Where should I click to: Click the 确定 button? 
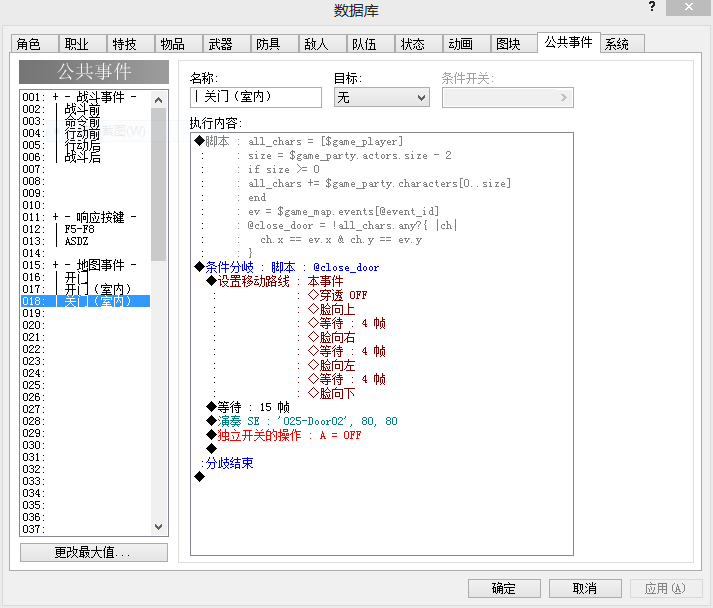pyautogui.click(x=504, y=588)
